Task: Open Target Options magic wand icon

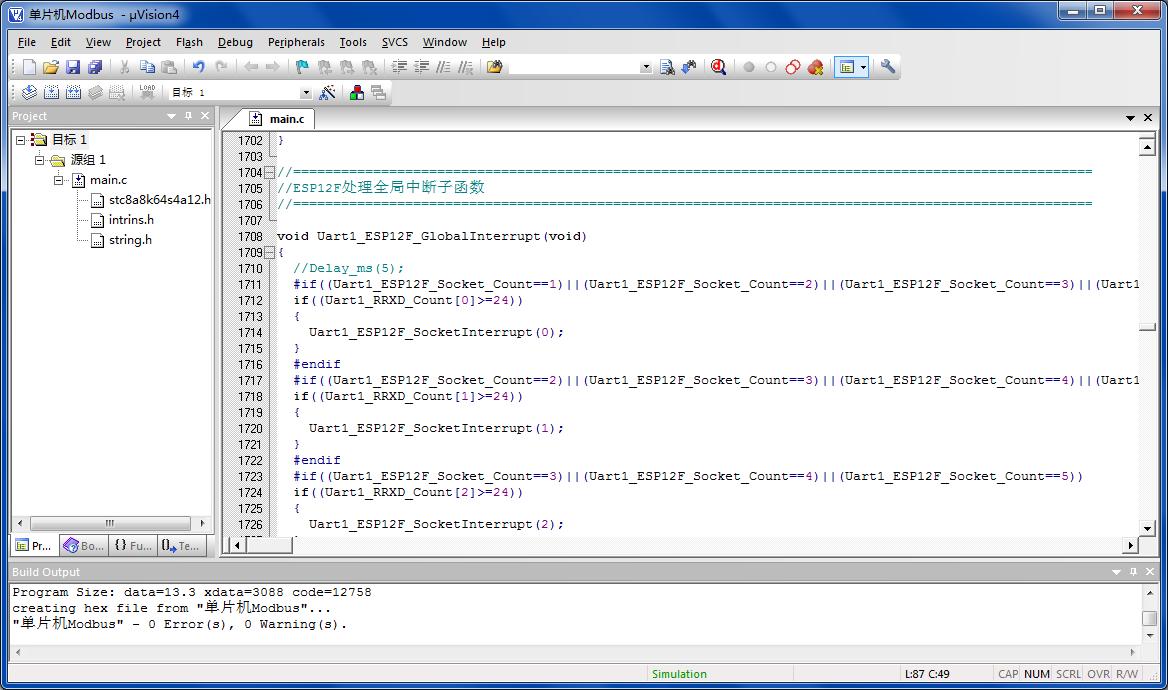Action: click(327, 92)
